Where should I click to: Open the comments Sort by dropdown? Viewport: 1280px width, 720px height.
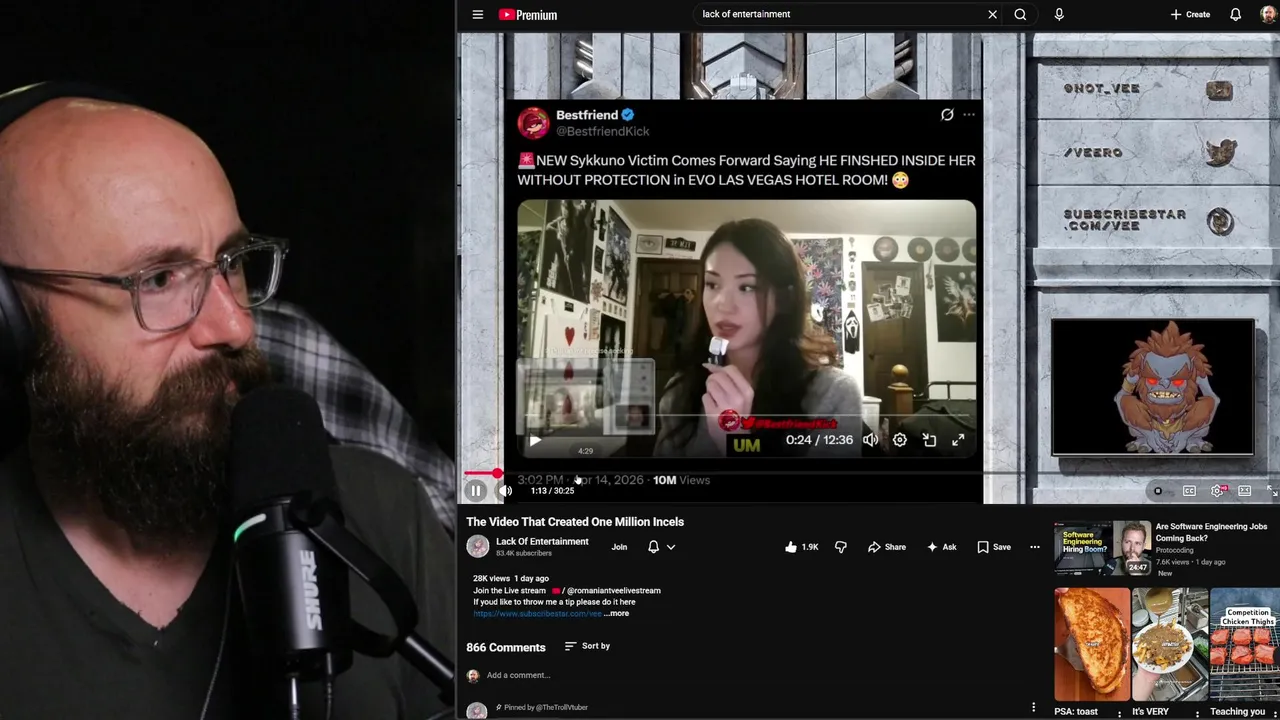[587, 646]
